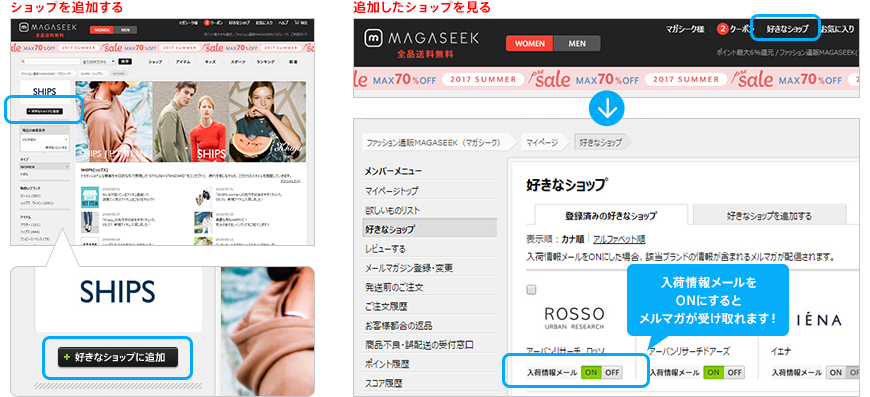Open 欲しいものリスト in the member menu
Image resolution: width=870 pixels, height=397 pixels.
(x=392, y=210)
